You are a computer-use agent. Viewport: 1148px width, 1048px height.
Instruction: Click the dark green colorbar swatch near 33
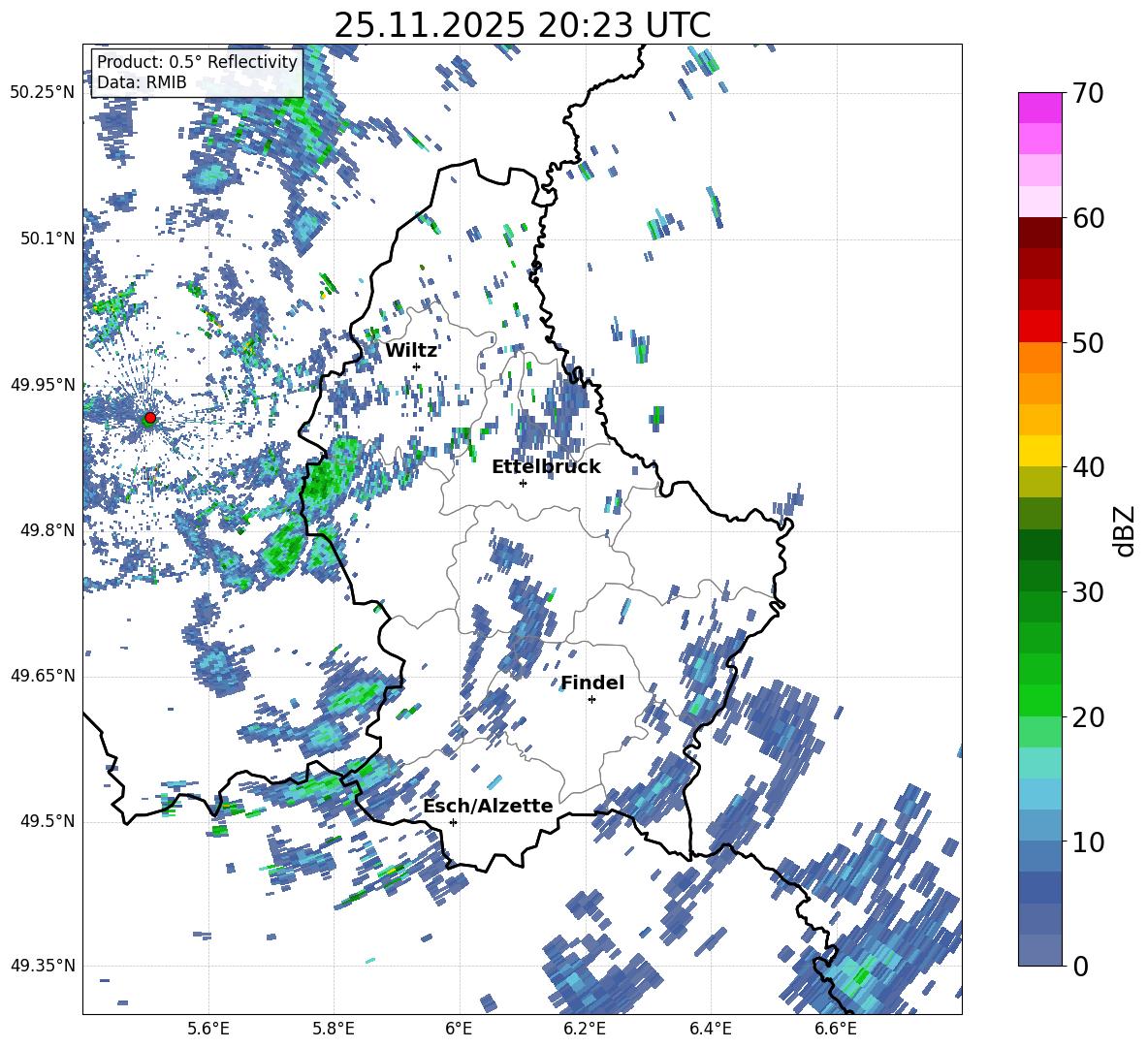coord(1039,545)
